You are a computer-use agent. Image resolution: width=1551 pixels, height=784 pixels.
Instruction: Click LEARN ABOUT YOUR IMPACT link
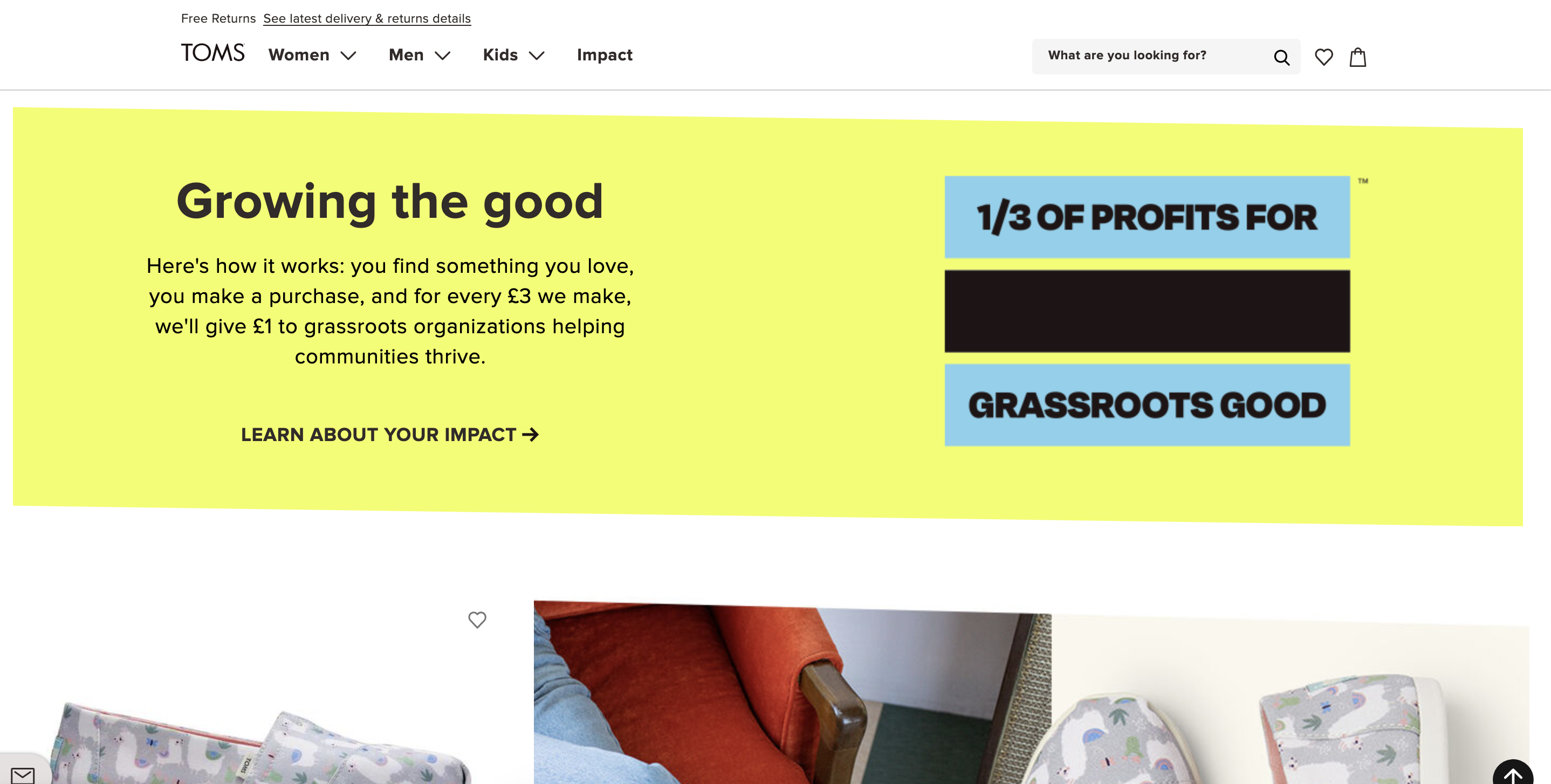(x=390, y=434)
